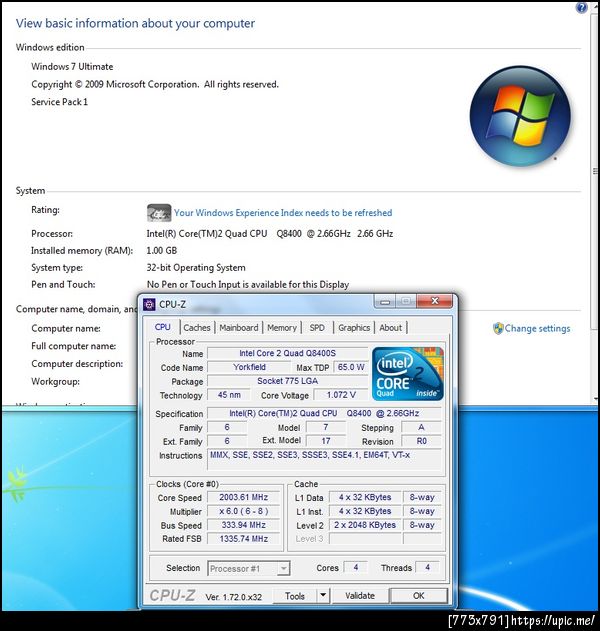Switch to the Memory tab

(282, 328)
